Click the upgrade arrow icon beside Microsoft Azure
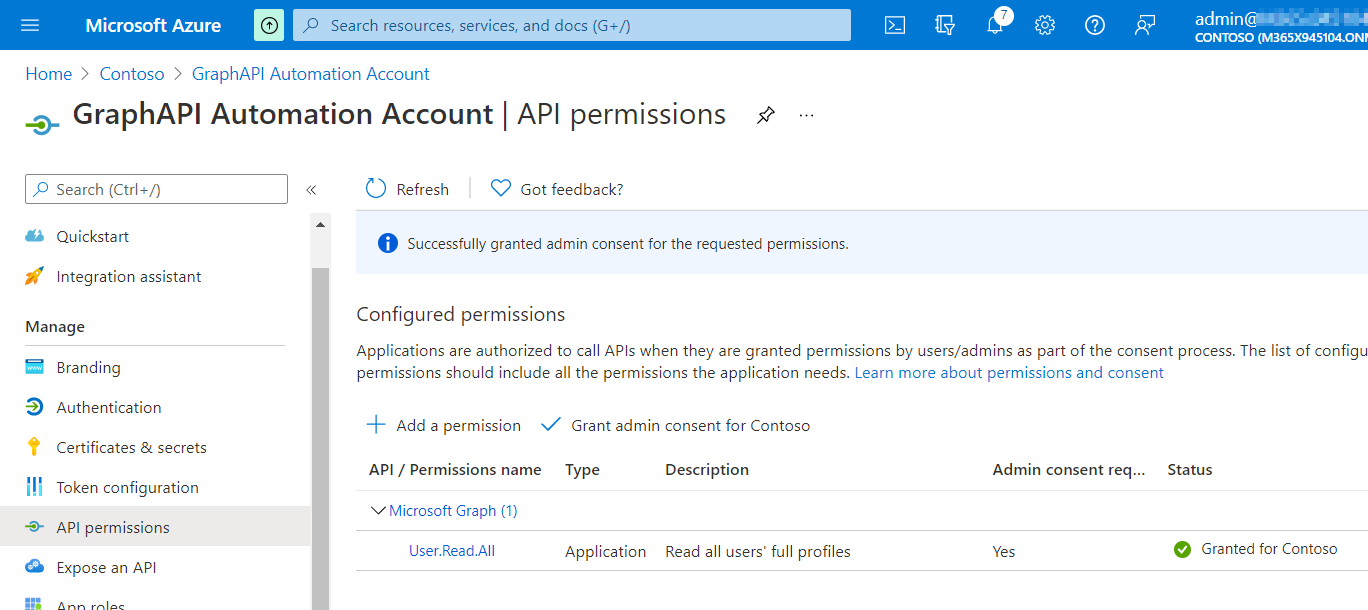The height and width of the screenshot is (610, 1368). [269, 25]
